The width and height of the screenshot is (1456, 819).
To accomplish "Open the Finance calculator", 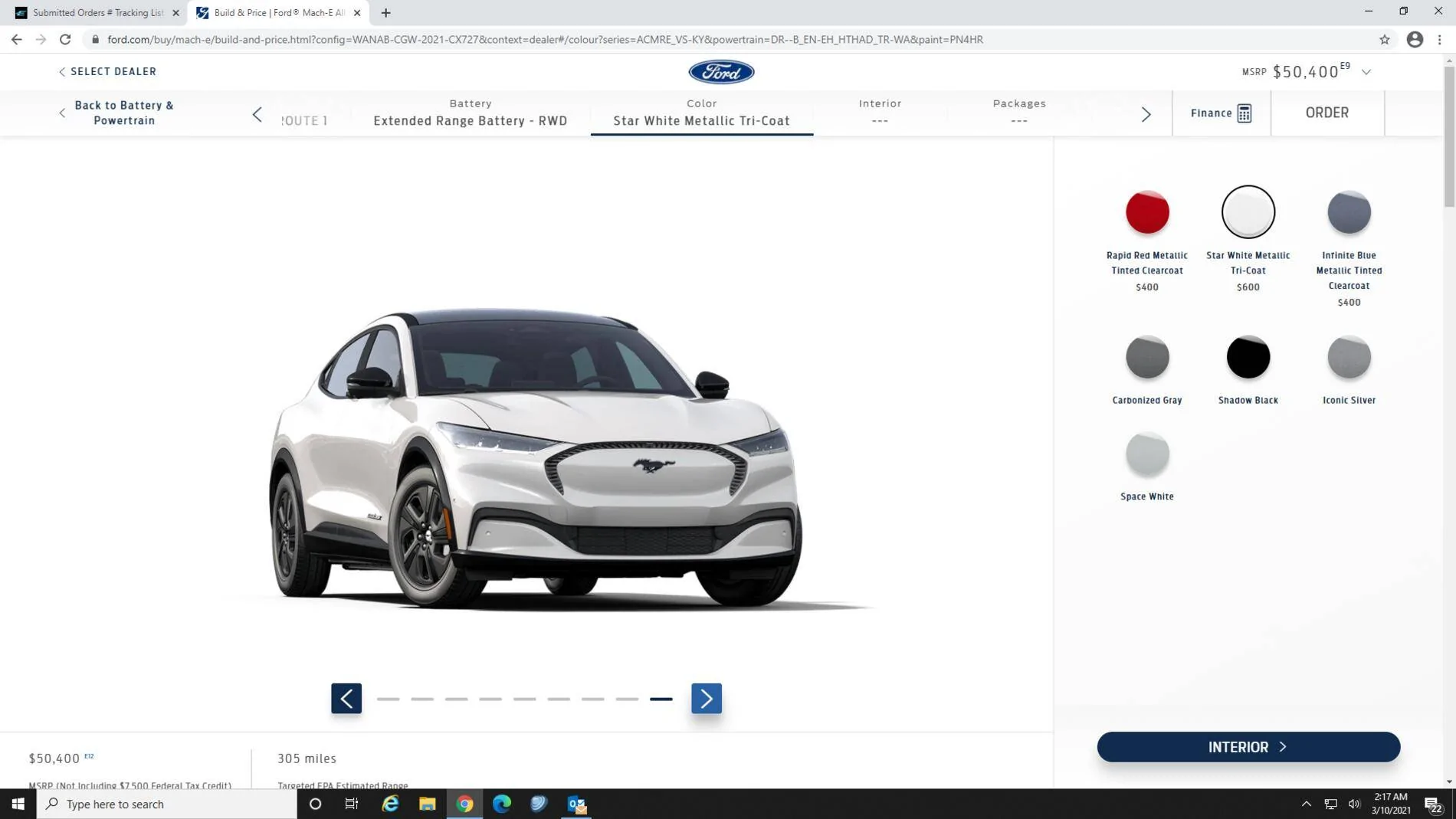I will click(1222, 113).
